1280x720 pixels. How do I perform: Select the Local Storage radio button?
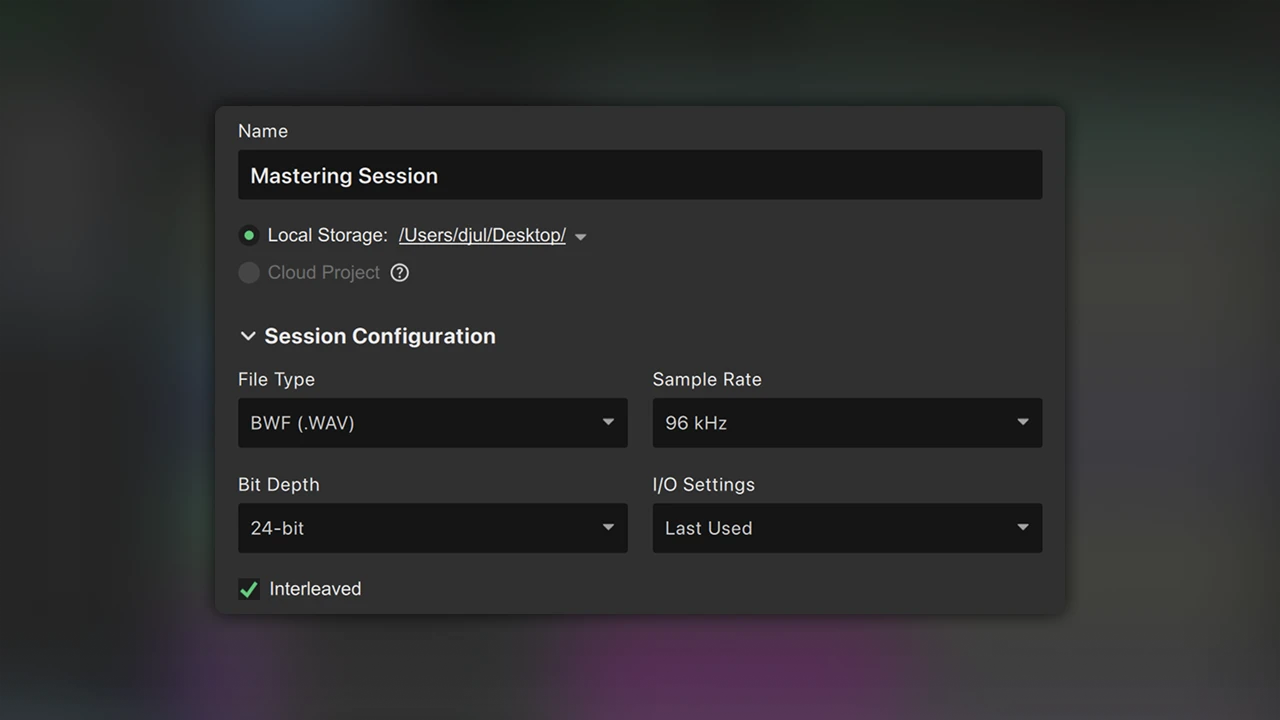249,236
